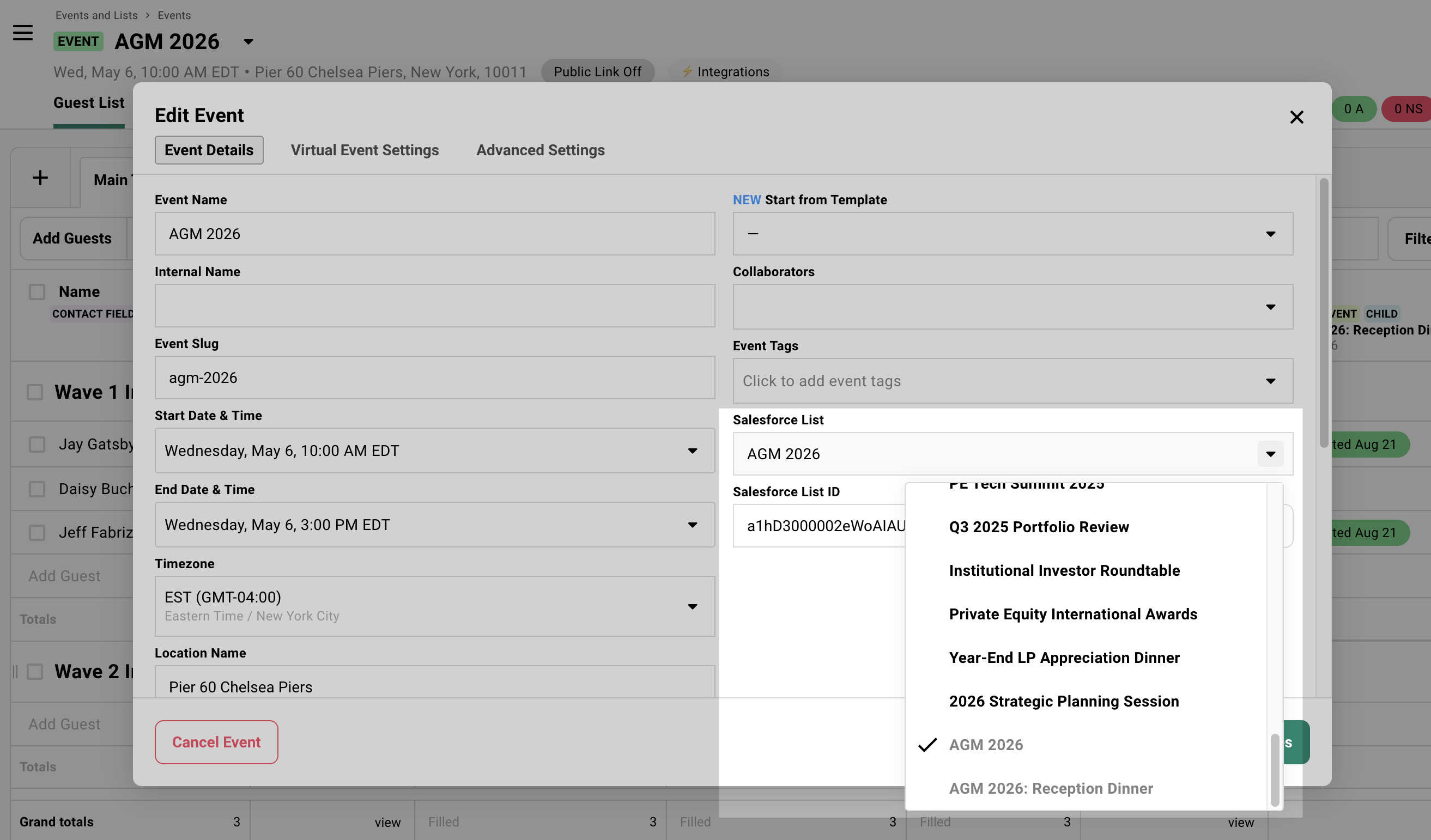Open the Collaborators dropdown
Screen dimensions: 1431x840
[x=1271, y=307]
